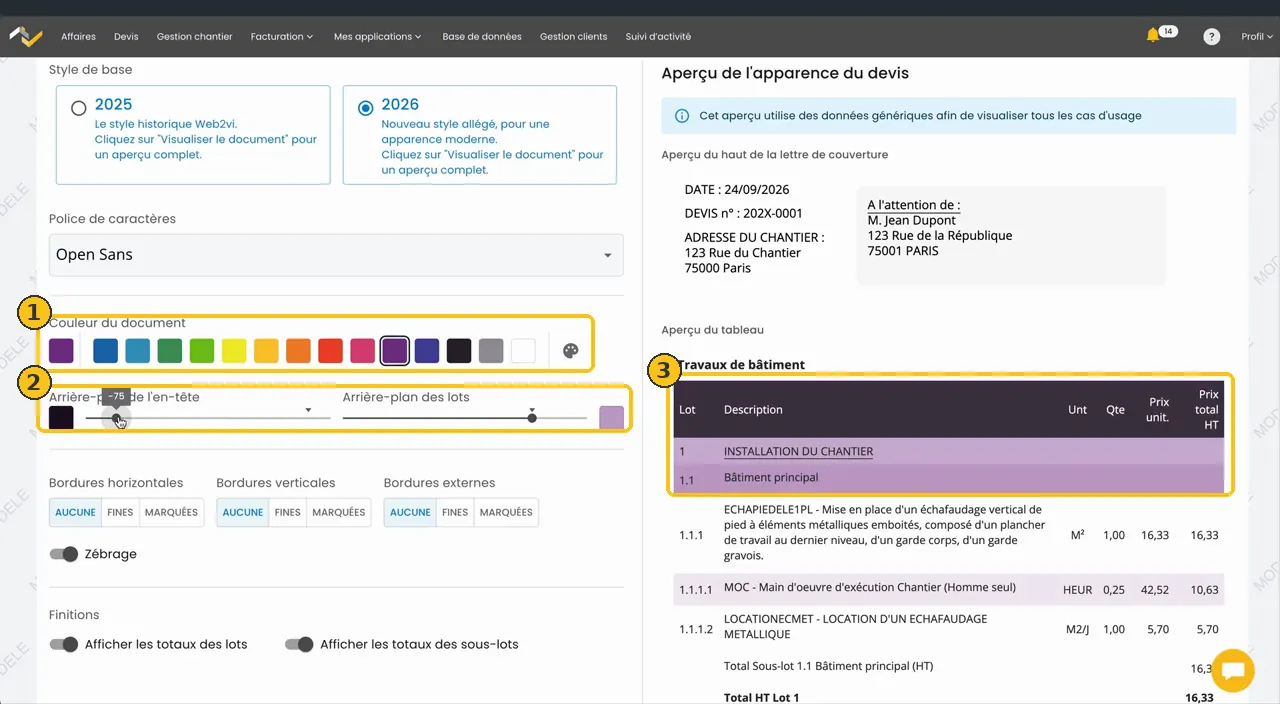Viewport: 1280px width, 704px height.
Task: Open Suivi d'activité
Action: (658, 36)
